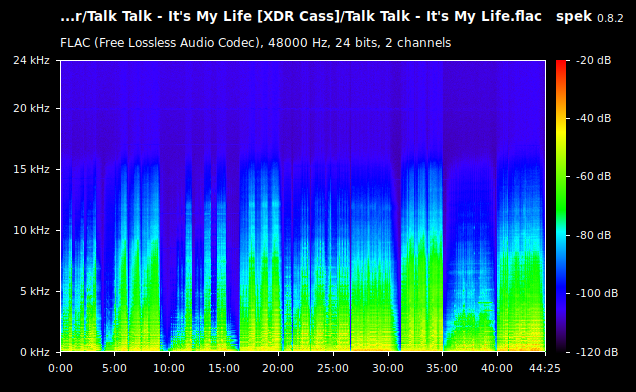
Task: Click the '5:00' time axis label
Action: [114, 368]
